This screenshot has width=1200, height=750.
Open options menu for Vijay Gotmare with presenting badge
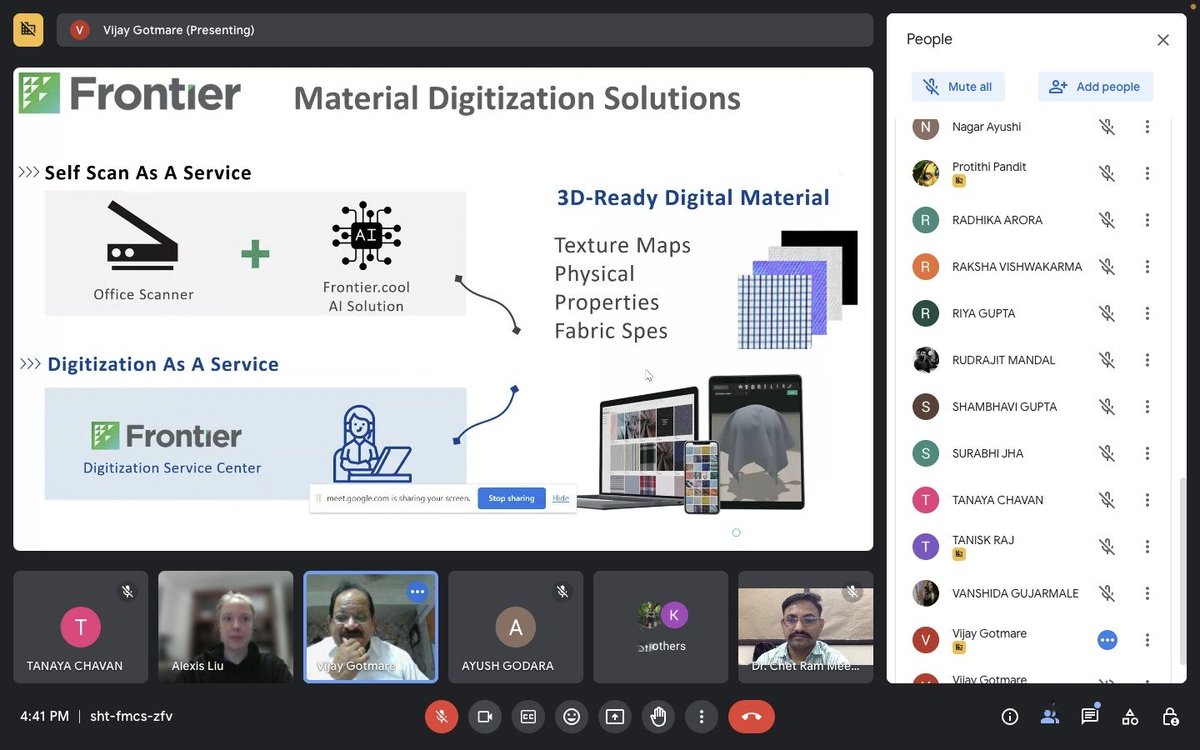coord(1147,640)
